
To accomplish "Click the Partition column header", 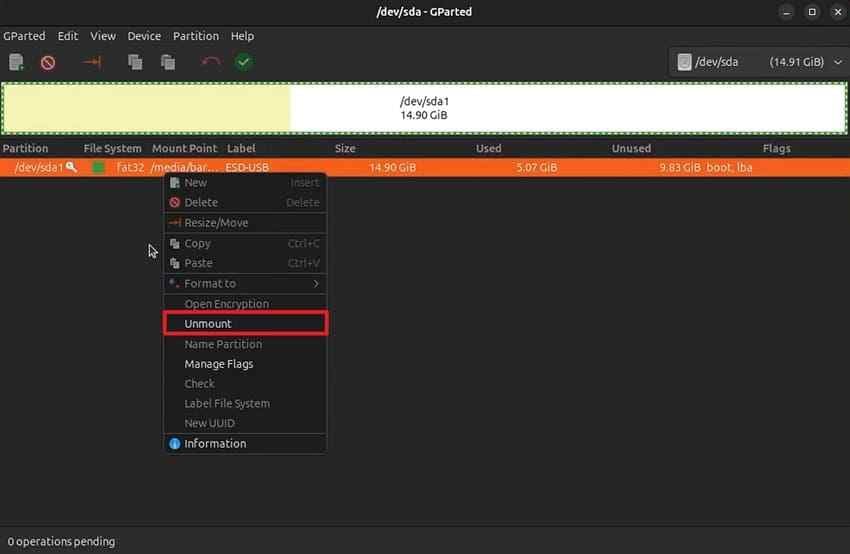I will 25,149.
